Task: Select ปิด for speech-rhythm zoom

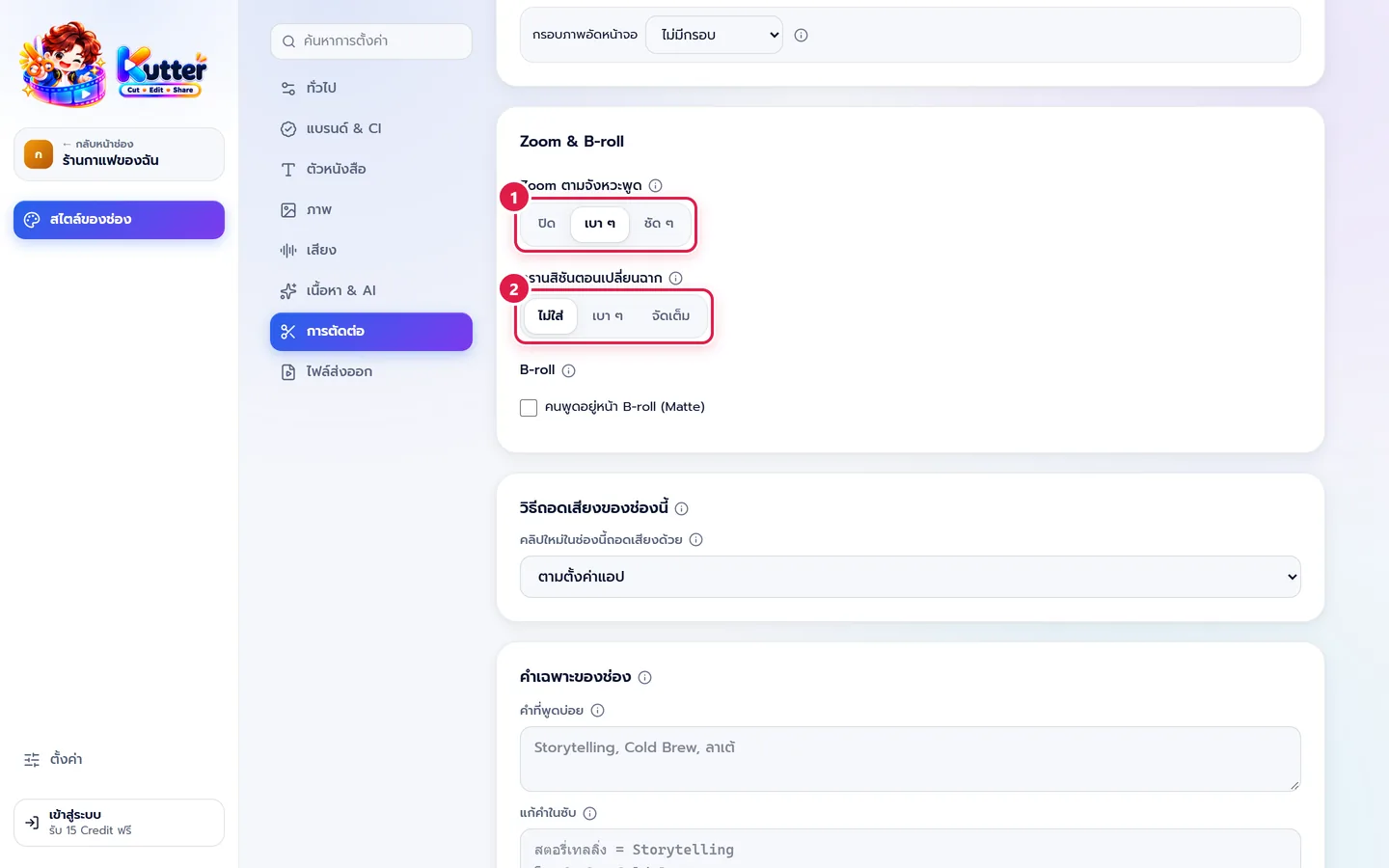Action: click(547, 224)
